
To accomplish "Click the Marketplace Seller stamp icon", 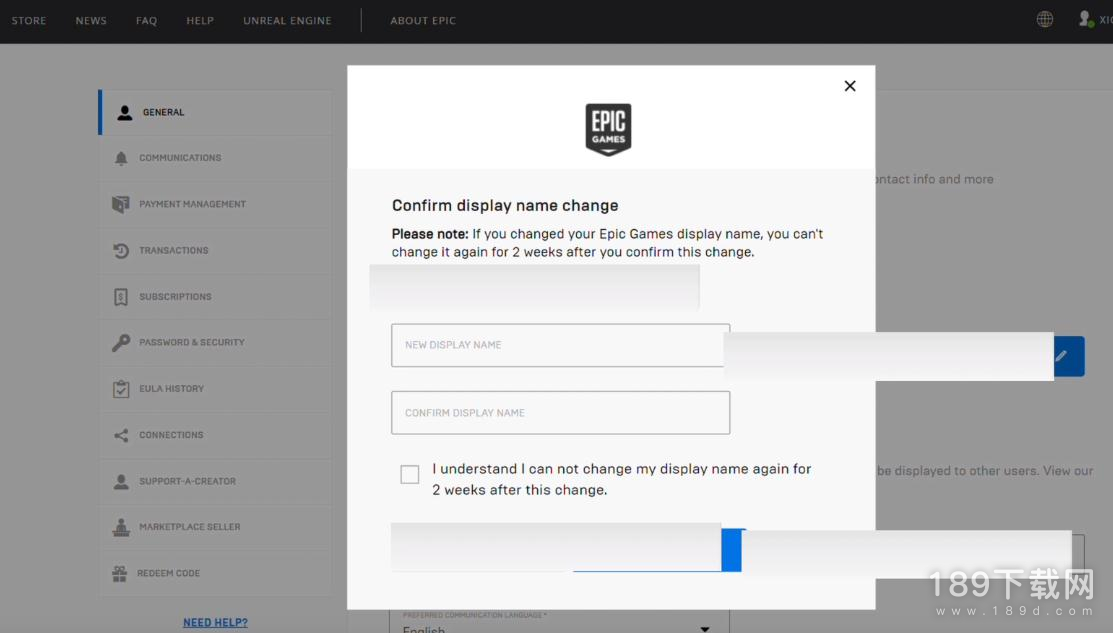I will coord(121,527).
